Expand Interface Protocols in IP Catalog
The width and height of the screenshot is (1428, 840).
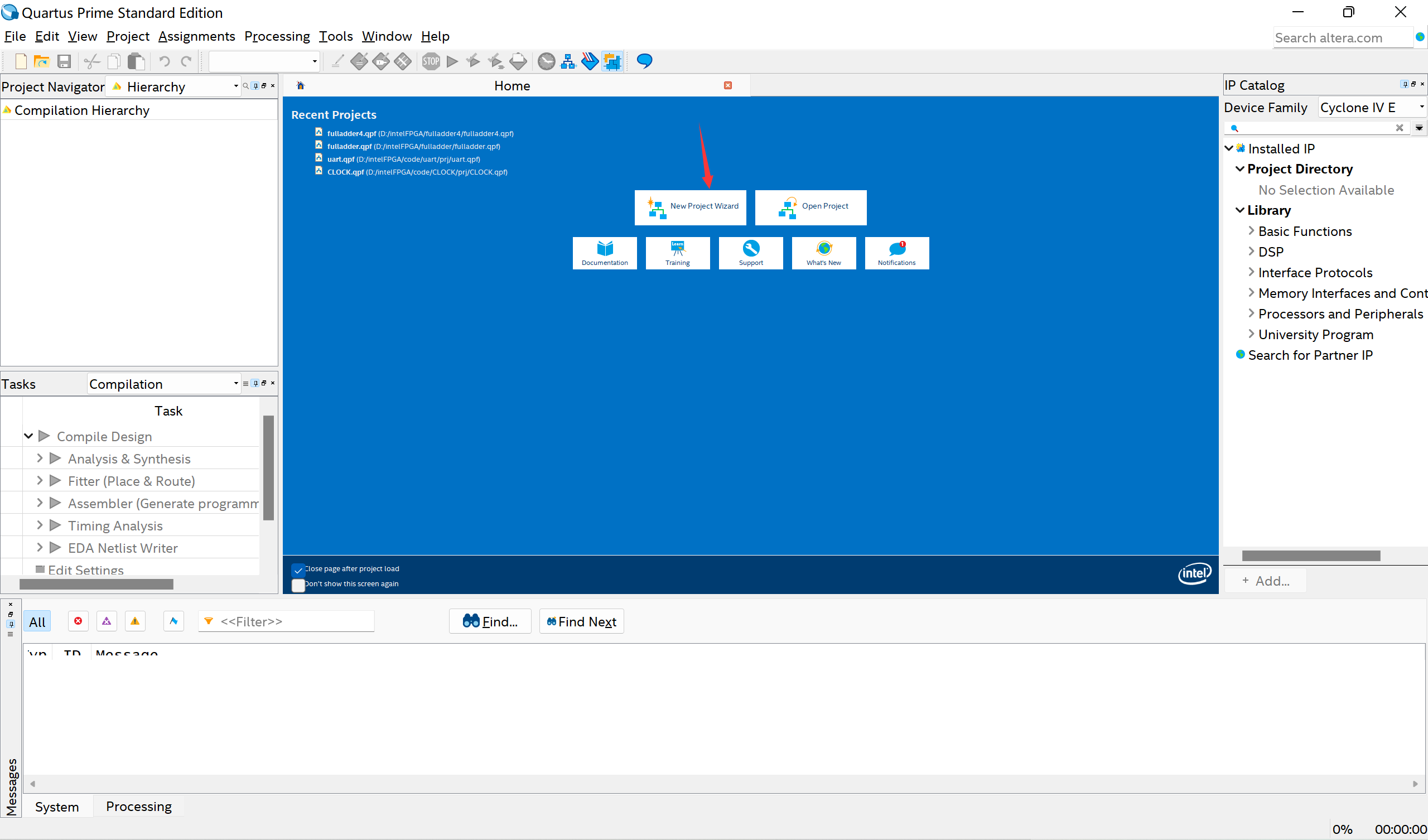[x=1251, y=272]
